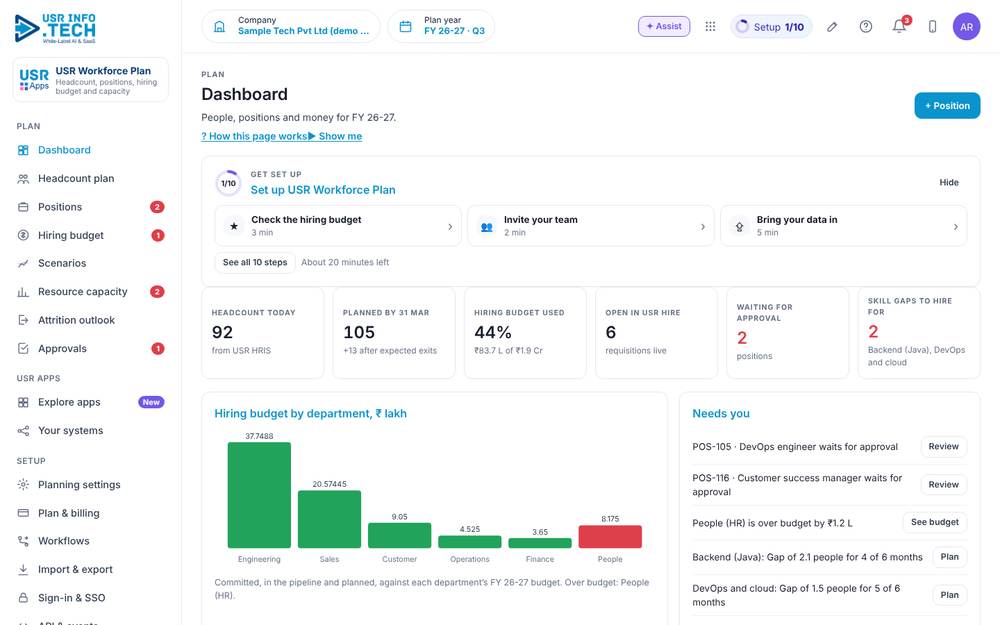Click the star icon on Check the hiring budget
The width and height of the screenshot is (1000, 625).
(x=234, y=226)
